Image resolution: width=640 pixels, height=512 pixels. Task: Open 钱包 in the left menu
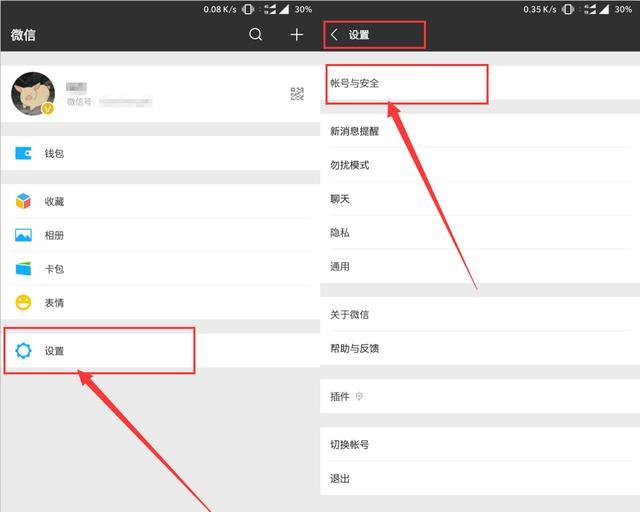pos(160,153)
